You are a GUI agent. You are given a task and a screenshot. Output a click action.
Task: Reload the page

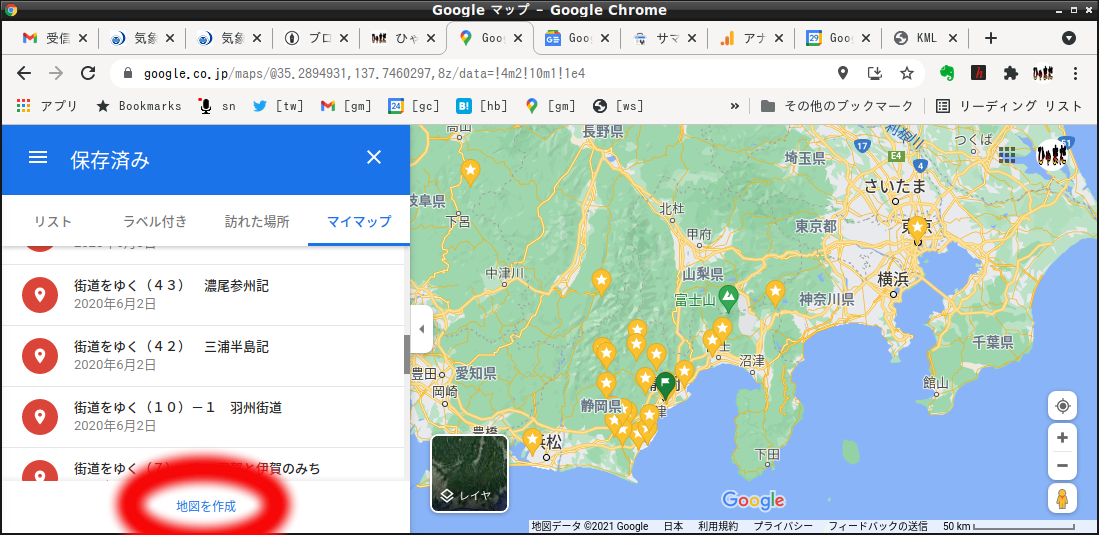click(x=88, y=73)
